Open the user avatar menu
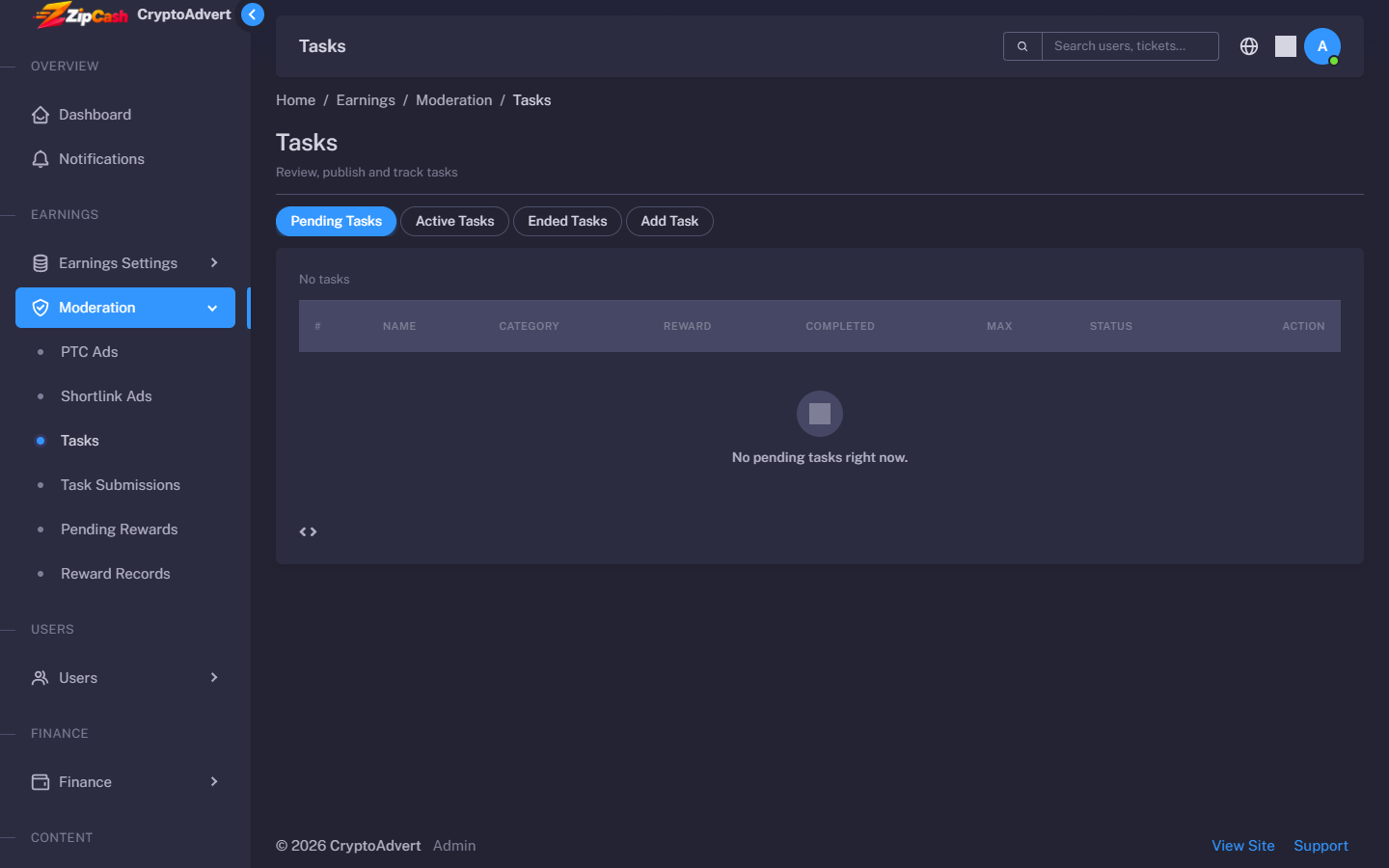 coord(1322,46)
